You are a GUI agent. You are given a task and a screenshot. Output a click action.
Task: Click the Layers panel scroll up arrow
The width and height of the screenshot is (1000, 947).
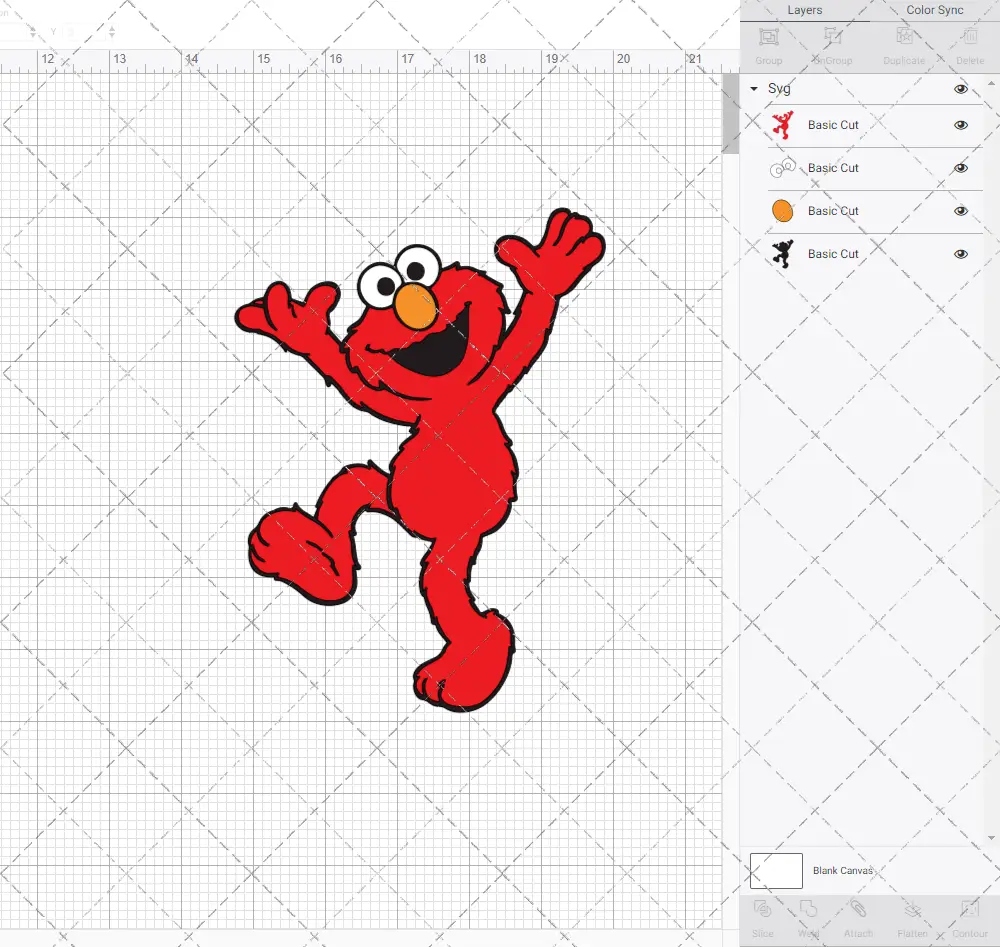[x=990, y=84]
